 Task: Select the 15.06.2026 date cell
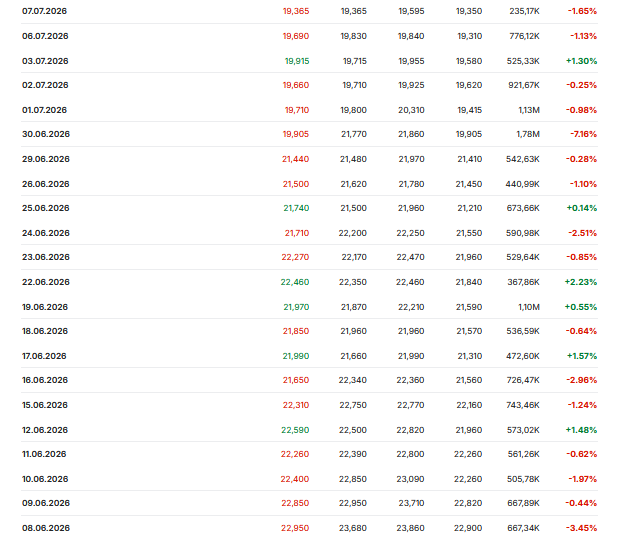pos(45,405)
